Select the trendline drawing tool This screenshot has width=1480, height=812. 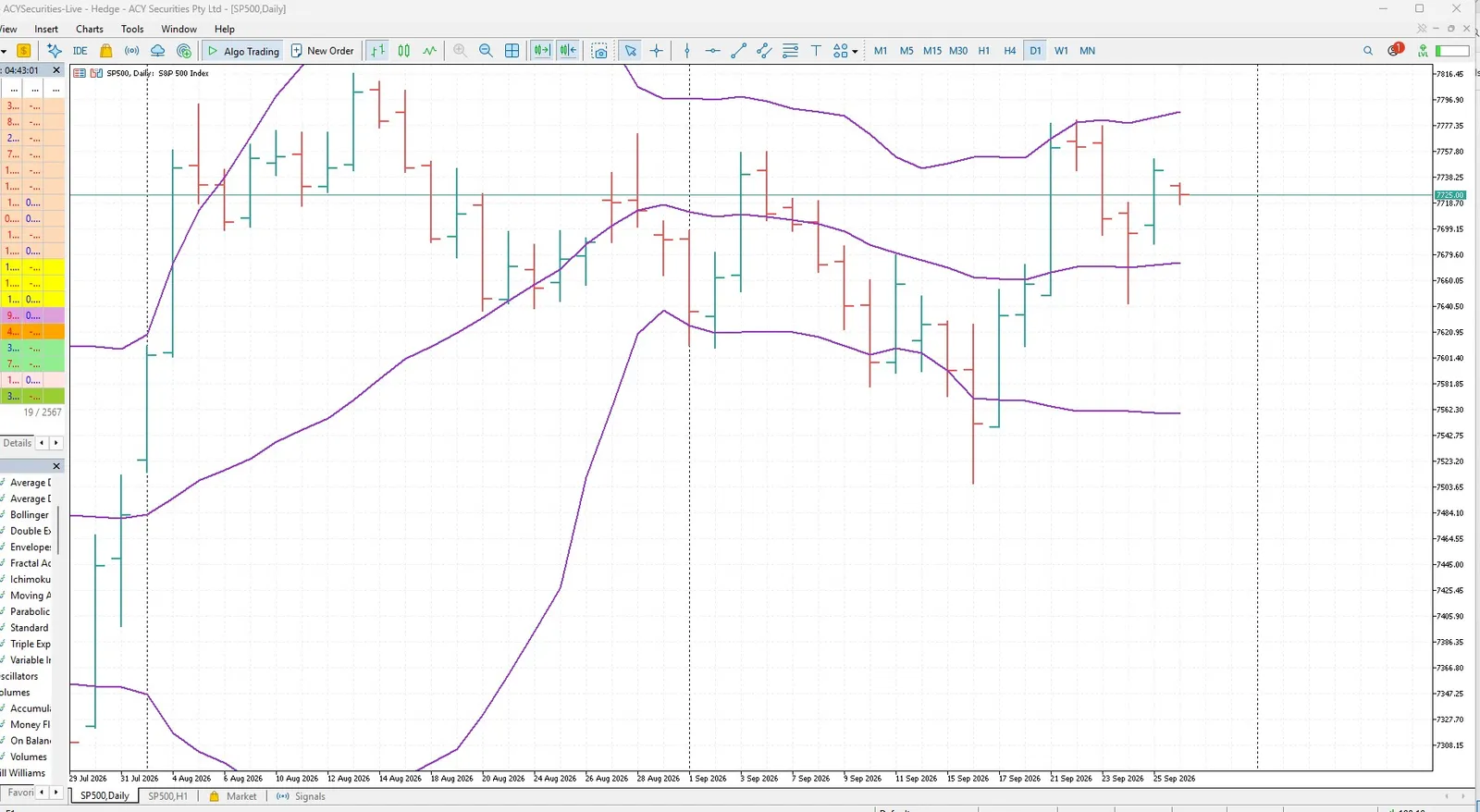(x=738, y=51)
